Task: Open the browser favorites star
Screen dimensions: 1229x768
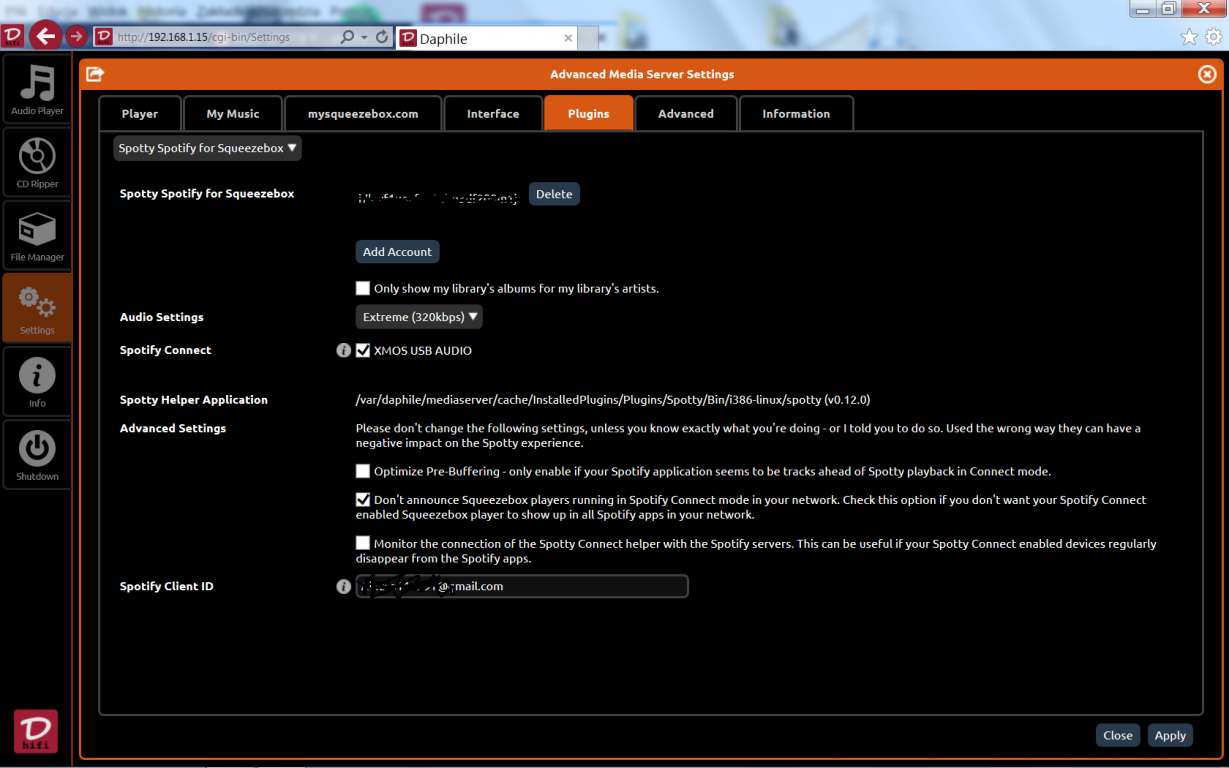Action: (1189, 37)
